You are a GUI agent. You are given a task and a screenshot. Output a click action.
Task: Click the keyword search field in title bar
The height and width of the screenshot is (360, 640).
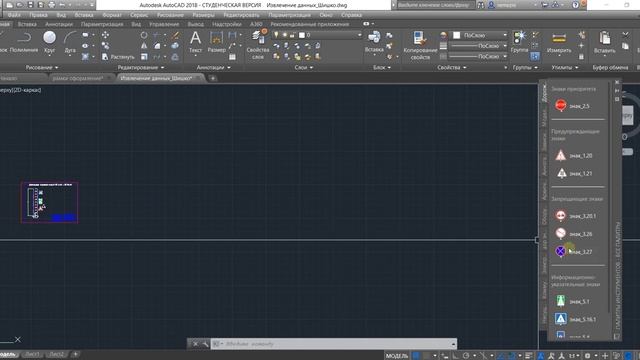click(435, 5)
